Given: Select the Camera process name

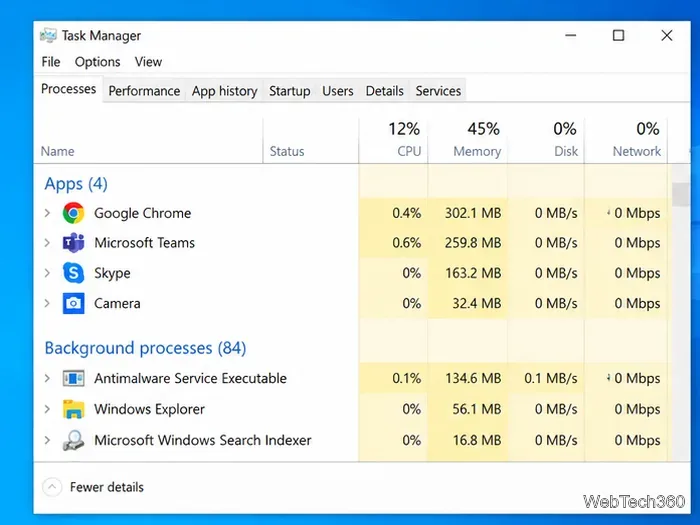Looking at the screenshot, I should coord(117,304).
